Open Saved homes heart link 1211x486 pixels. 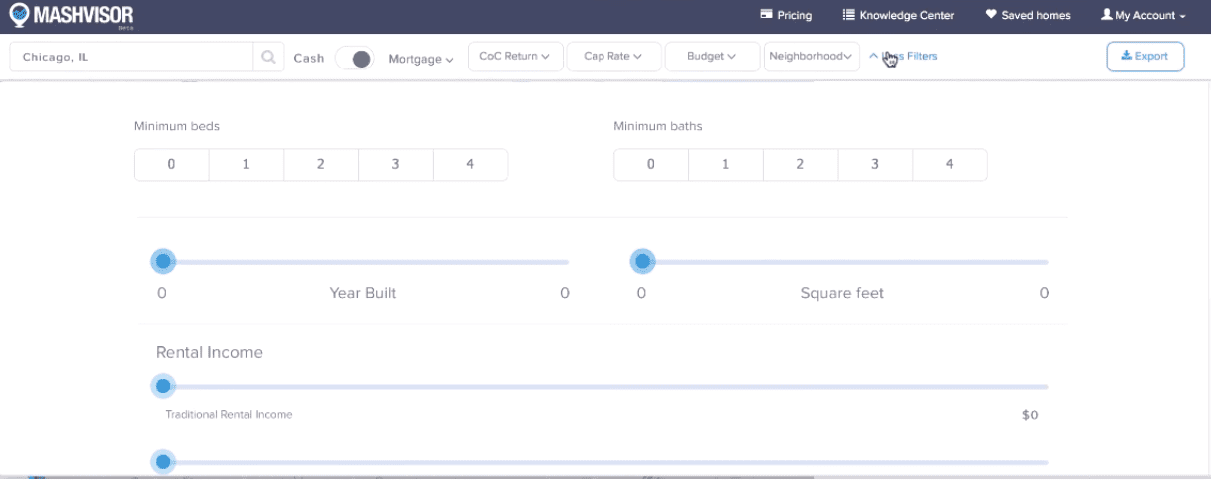[x=1027, y=16]
